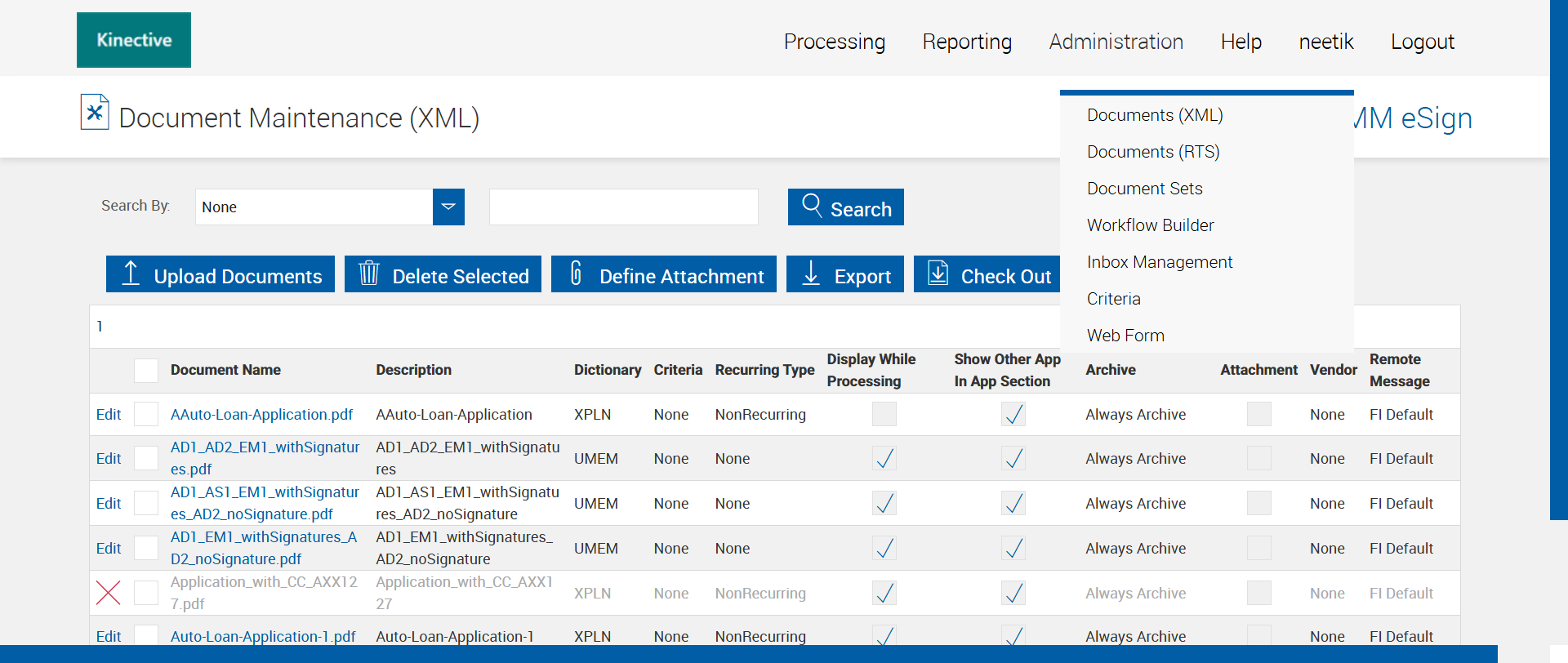
Task: Open AD1_EM1_withSignatures_AD2_noSignature.pdf link
Action: coord(263,548)
